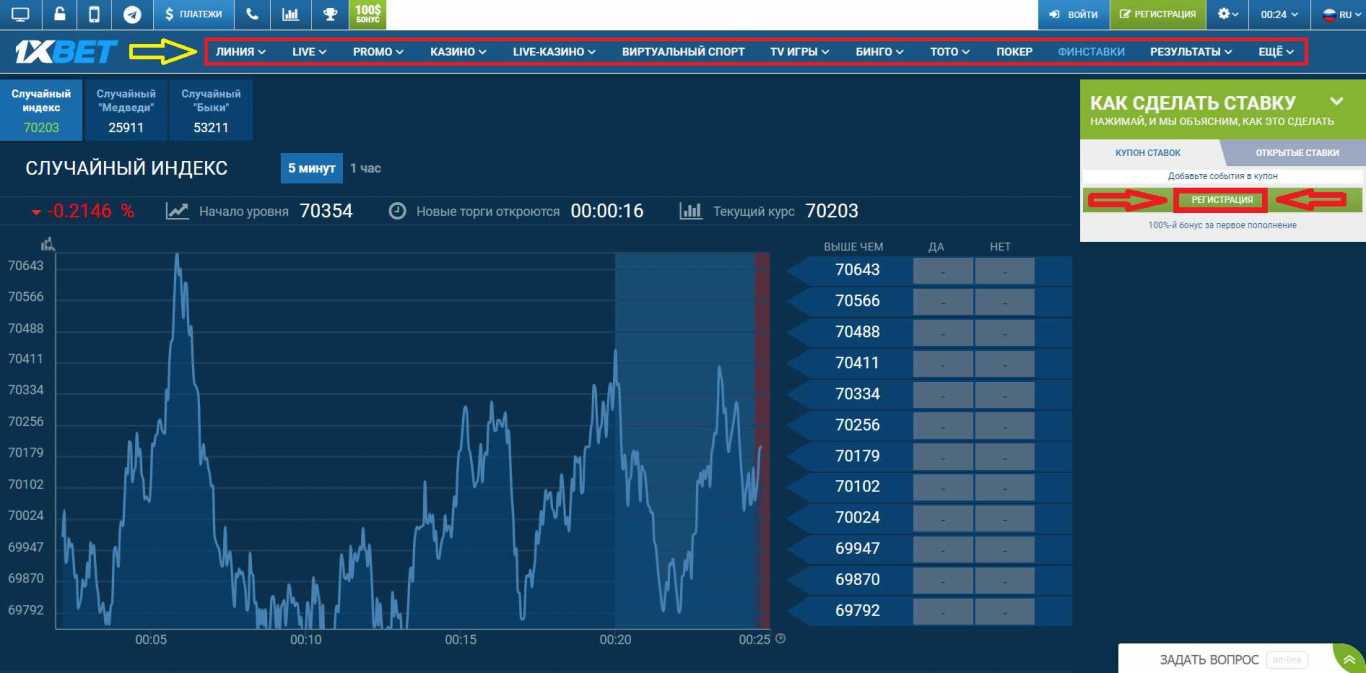Open the RU language selector
This screenshot has height=673, width=1366.
[x=1335, y=14]
